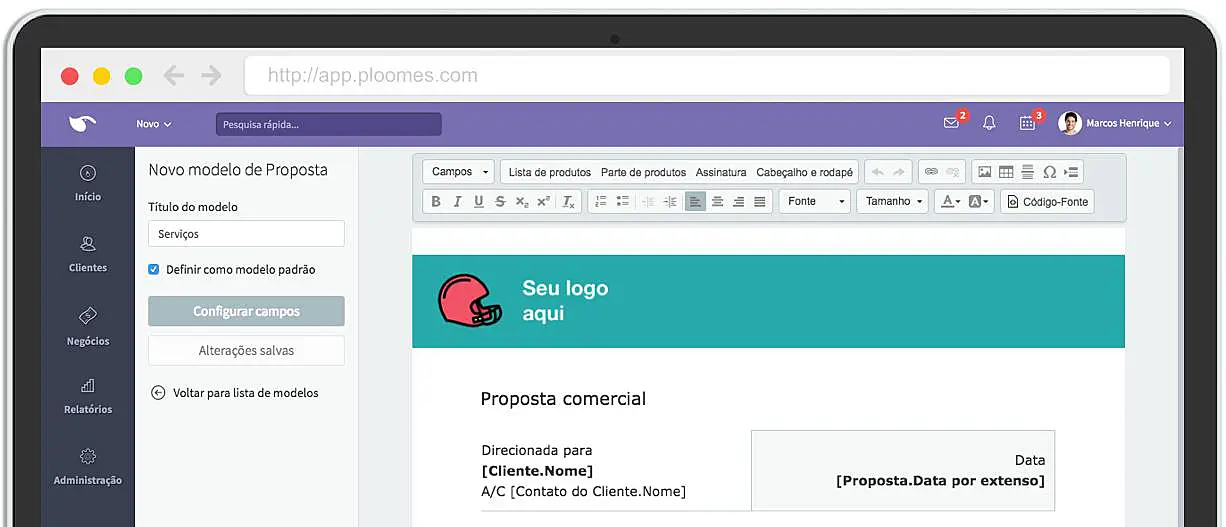1226x527 pixels.
Task: Toggle Definir como modelo padrão checkbox
Action: pos(154,269)
